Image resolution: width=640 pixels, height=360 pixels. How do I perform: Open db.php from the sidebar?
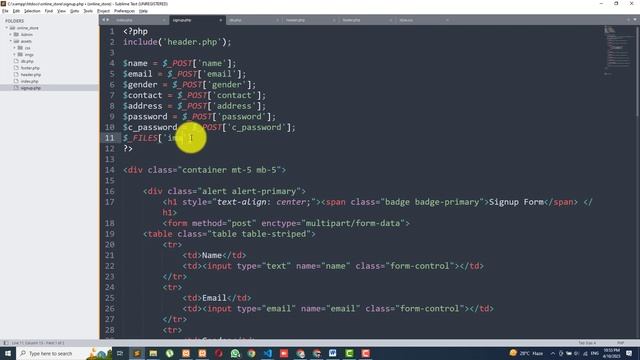(x=27, y=61)
